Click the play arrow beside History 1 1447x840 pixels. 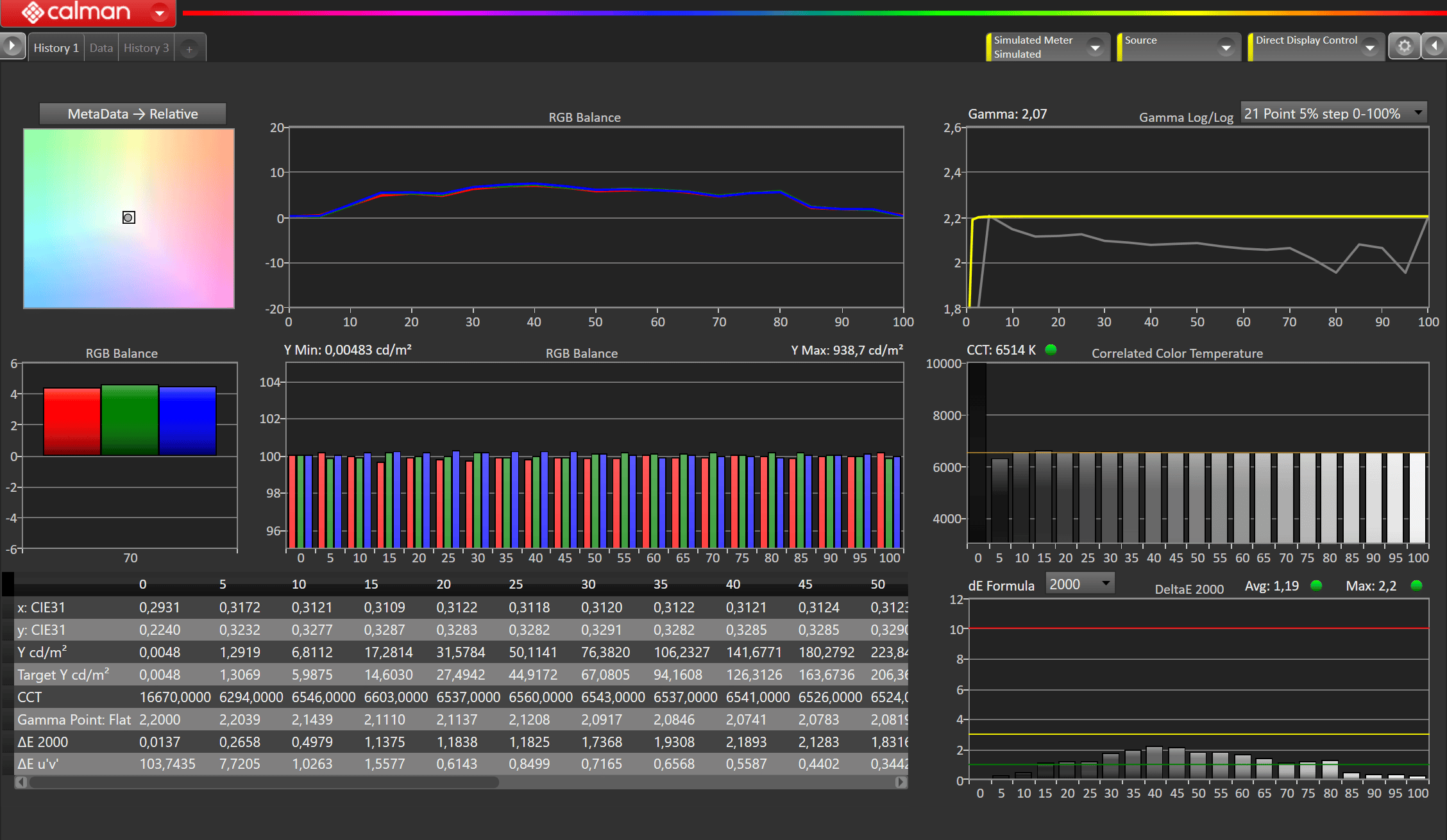pyautogui.click(x=12, y=47)
